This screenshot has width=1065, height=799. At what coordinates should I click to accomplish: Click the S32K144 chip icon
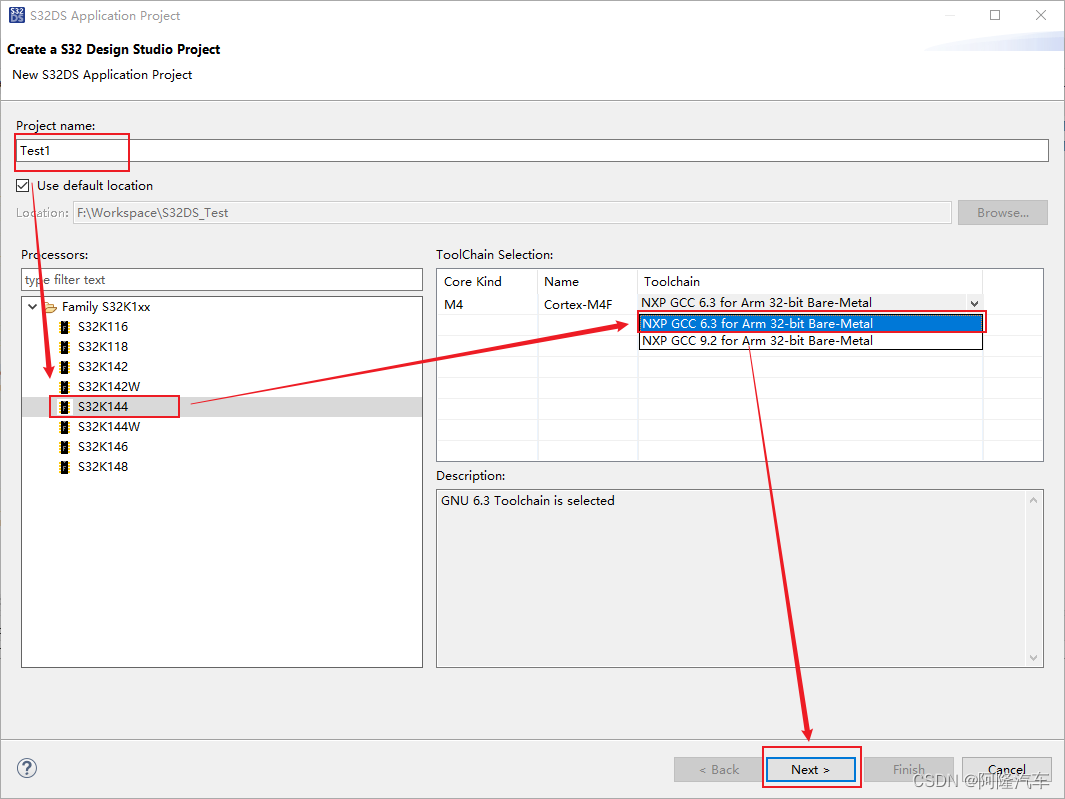[x=65, y=407]
